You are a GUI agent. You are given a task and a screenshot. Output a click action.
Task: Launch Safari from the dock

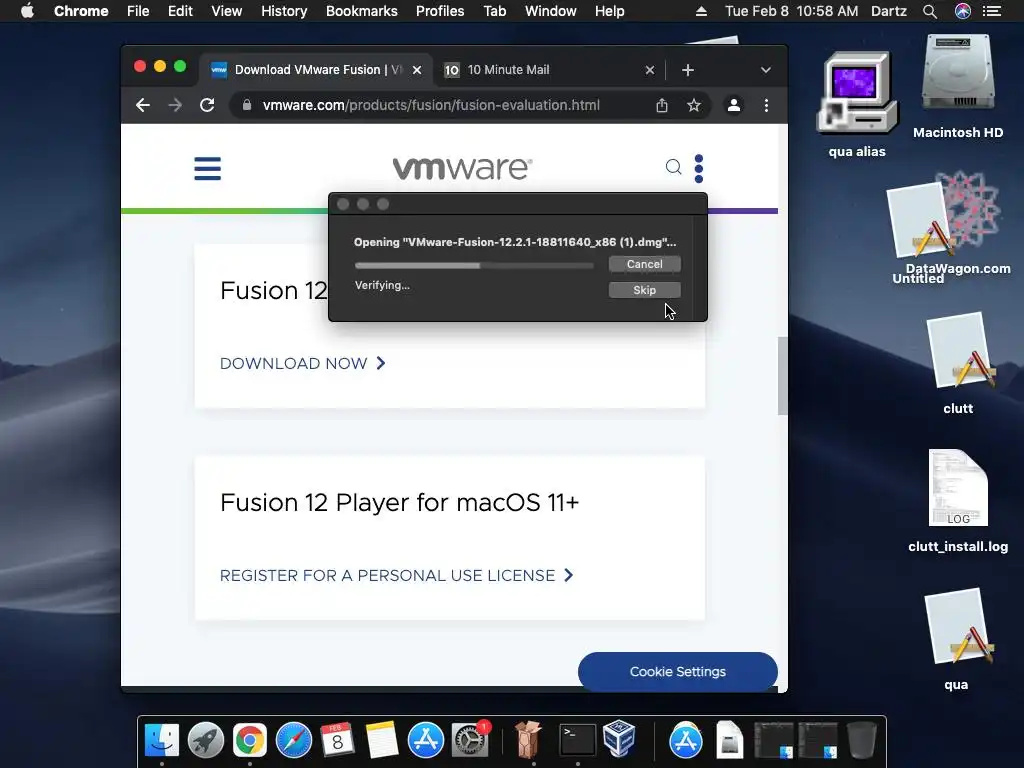coord(294,741)
